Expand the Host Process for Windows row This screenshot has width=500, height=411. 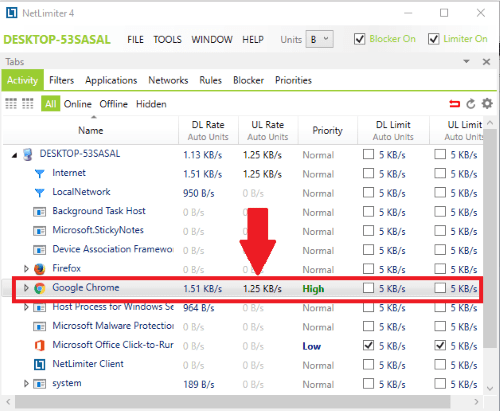[x=26, y=307]
